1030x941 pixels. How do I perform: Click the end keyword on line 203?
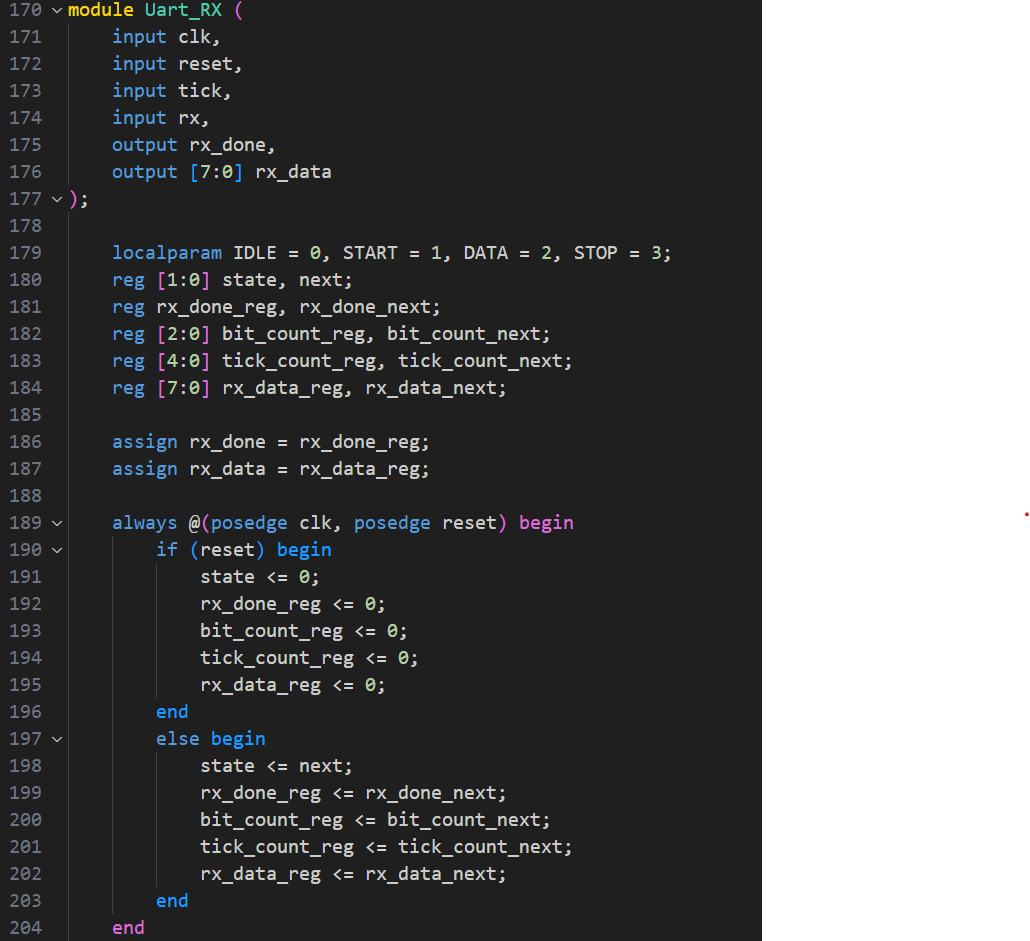tap(172, 901)
